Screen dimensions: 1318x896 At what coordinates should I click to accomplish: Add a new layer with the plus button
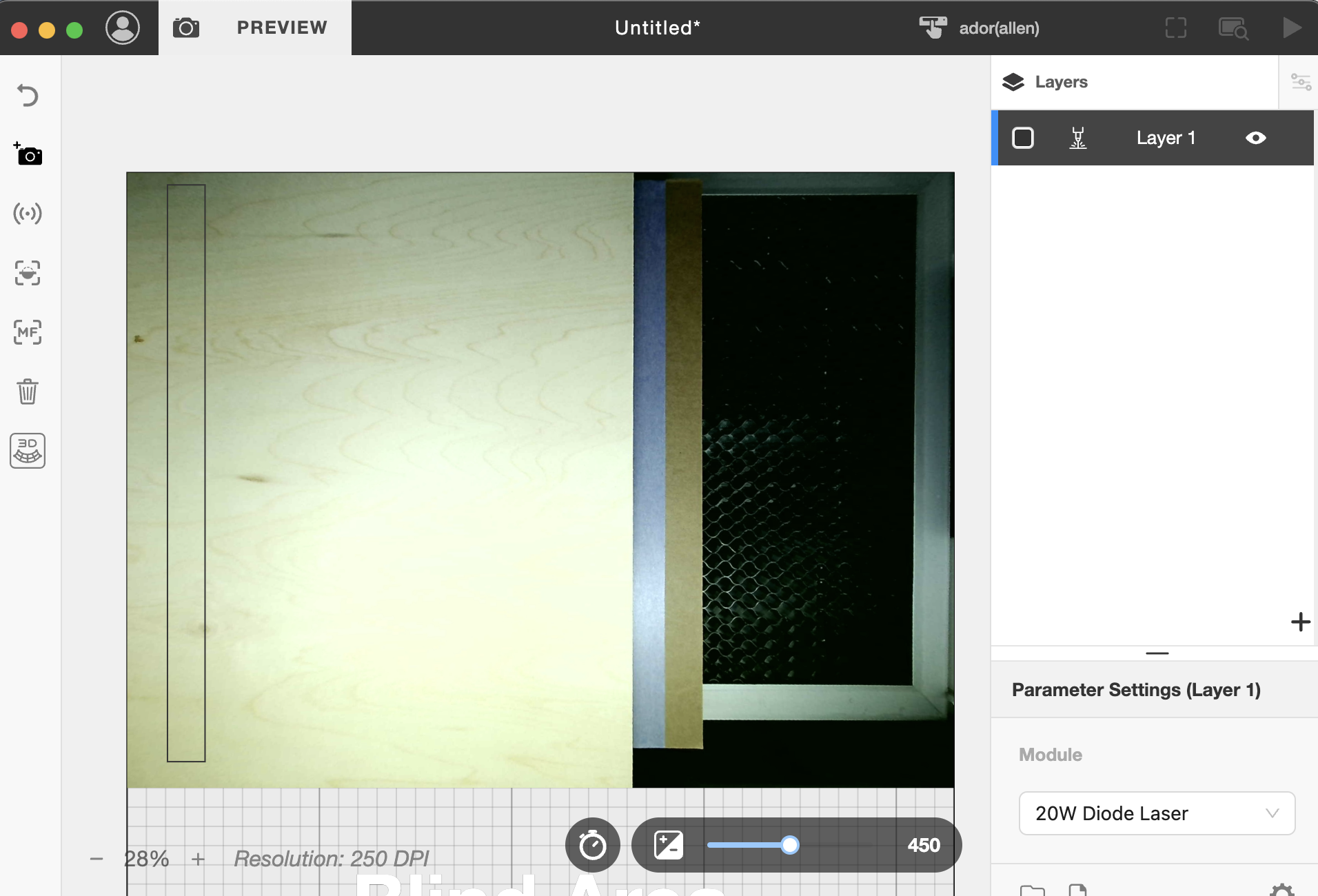[x=1301, y=622]
